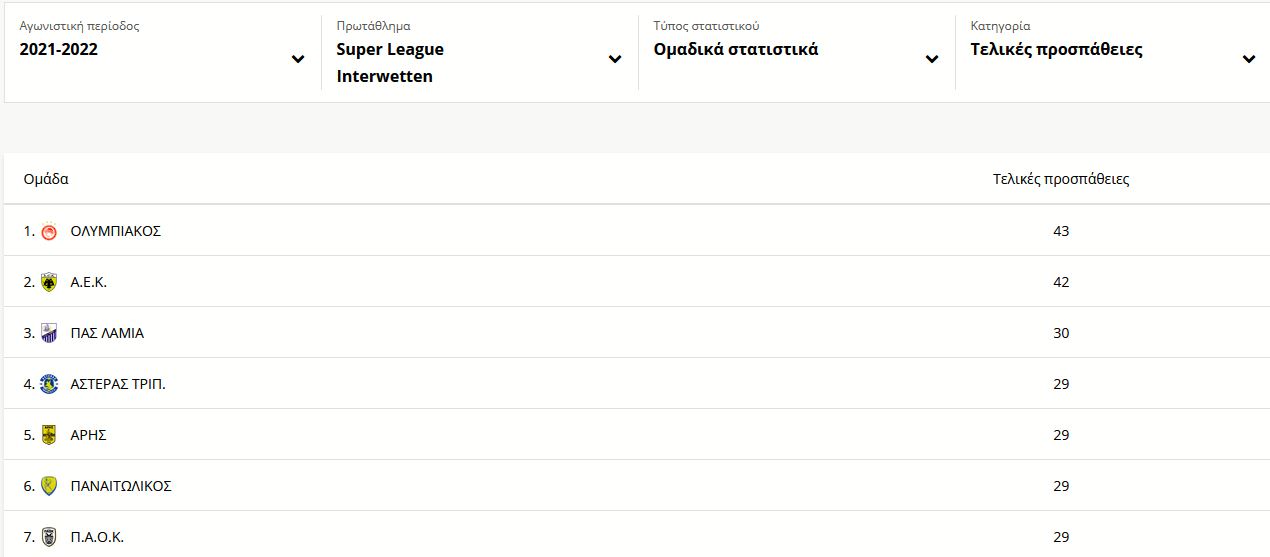Expand the Πρωτάθλημα Super League Interwetten selector

480,53
